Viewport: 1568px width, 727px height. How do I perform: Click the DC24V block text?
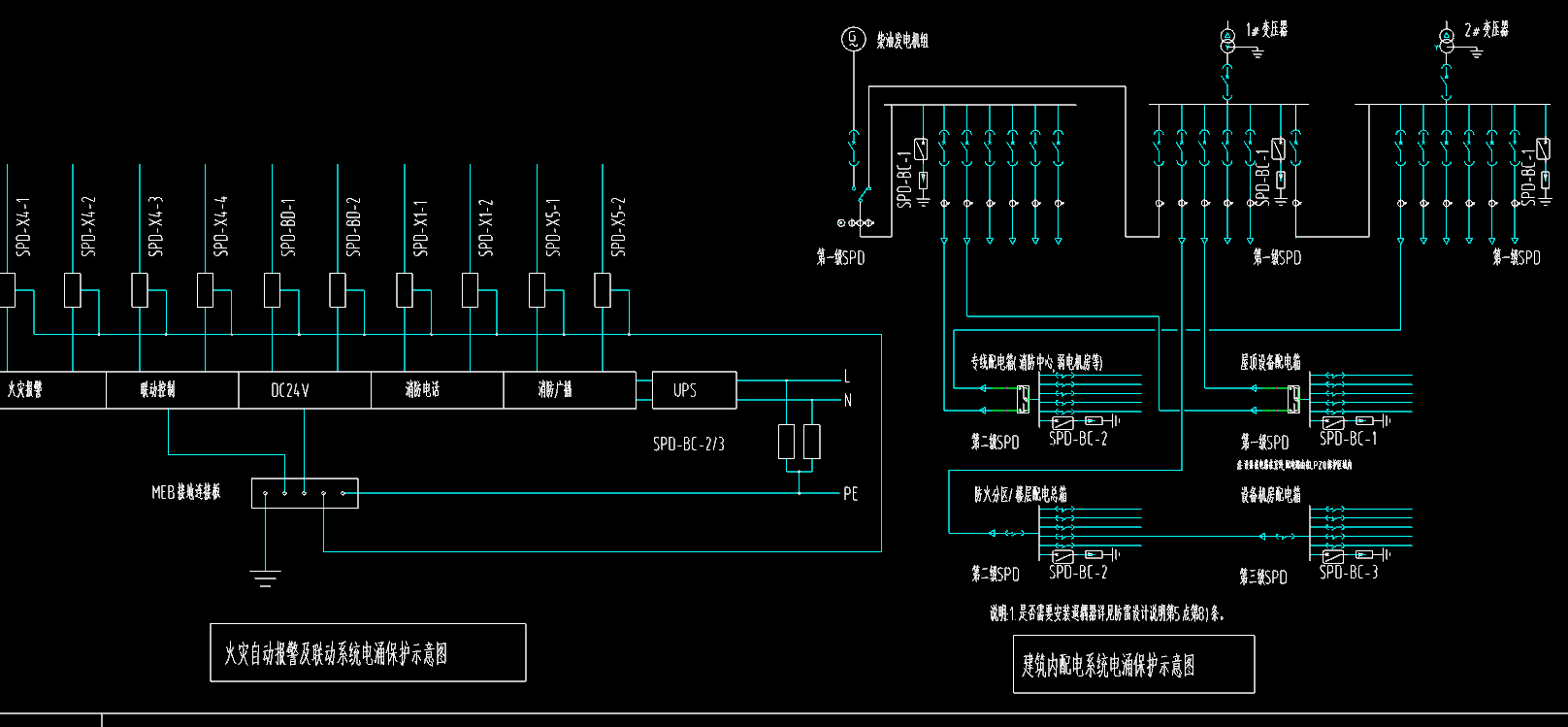tap(289, 390)
